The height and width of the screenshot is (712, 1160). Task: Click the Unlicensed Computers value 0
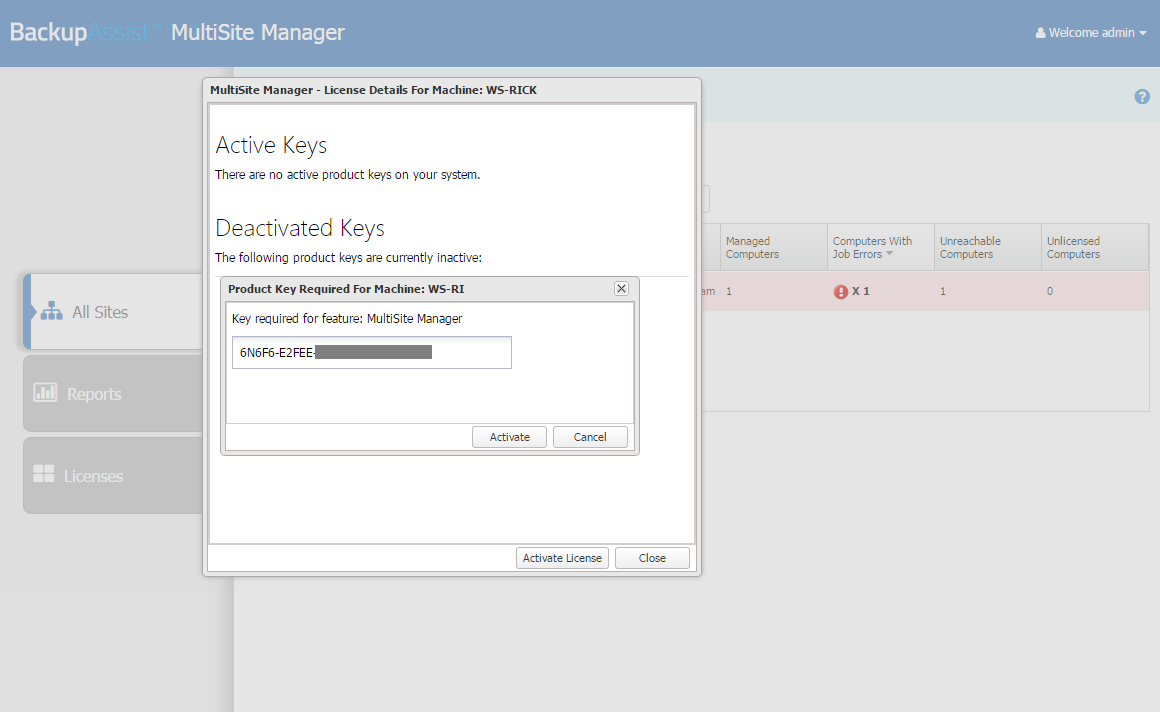click(1050, 292)
